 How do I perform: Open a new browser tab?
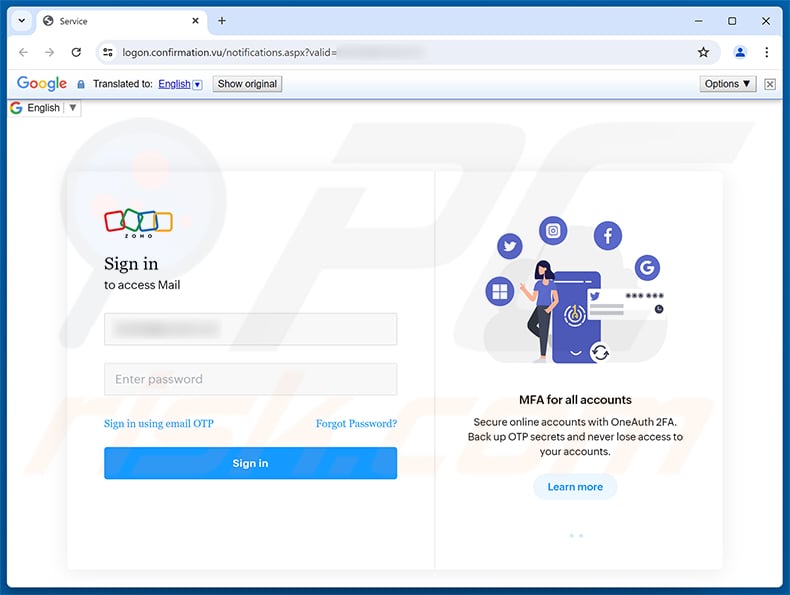point(222,21)
